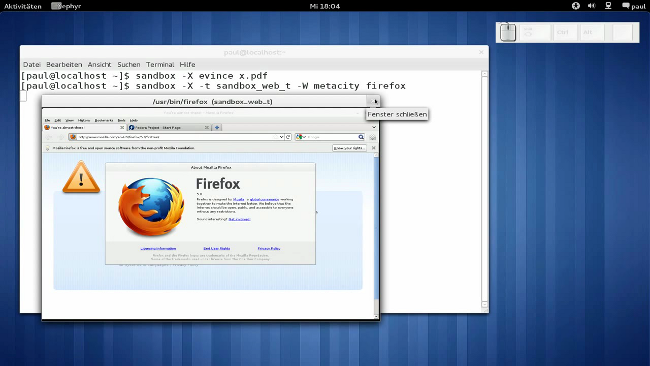The width and height of the screenshot is (650, 366).
Task: Click the bookmark star in URL bar
Action: (x=275, y=137)
